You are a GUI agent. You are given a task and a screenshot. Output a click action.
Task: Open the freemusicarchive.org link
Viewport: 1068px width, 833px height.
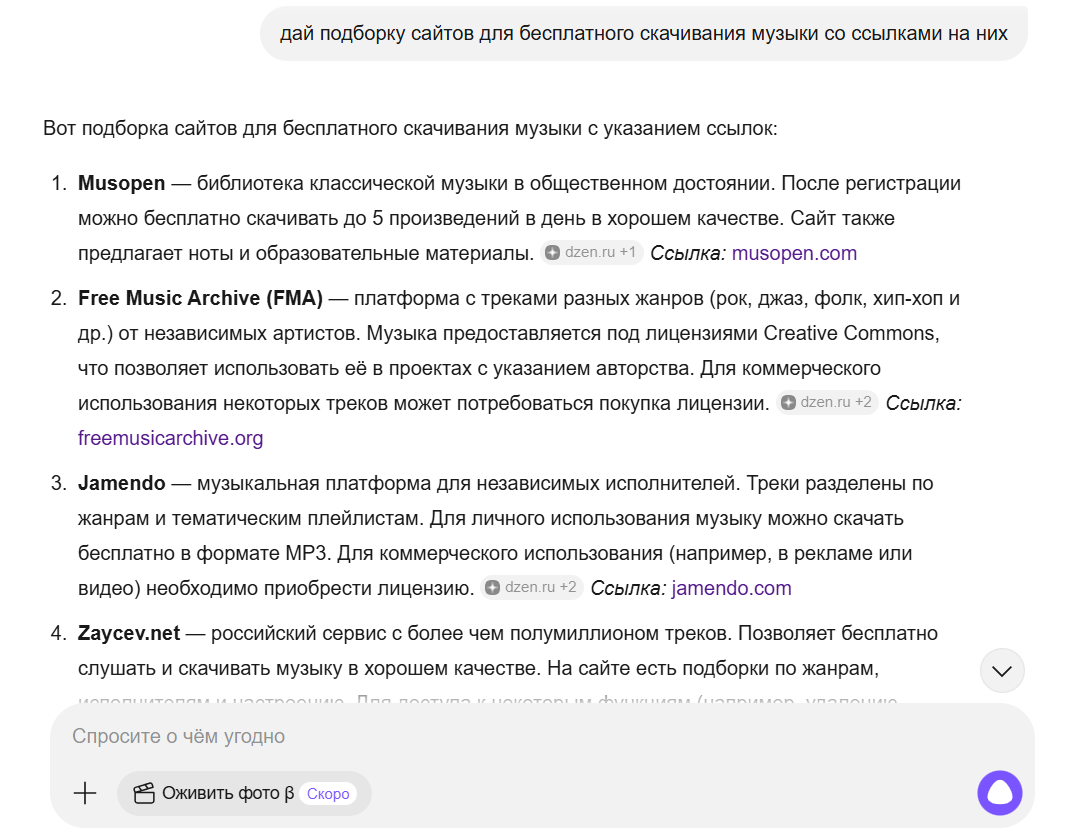point(170,438)
